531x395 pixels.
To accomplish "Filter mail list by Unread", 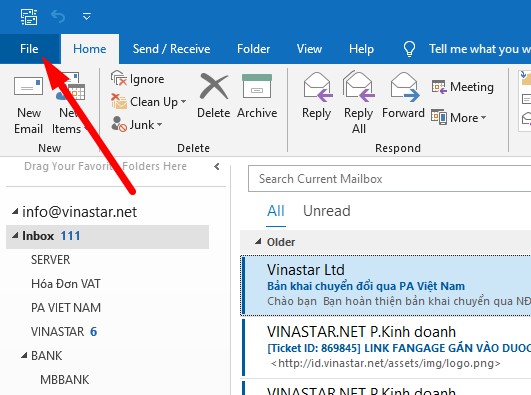I will [x=327, y=211].
